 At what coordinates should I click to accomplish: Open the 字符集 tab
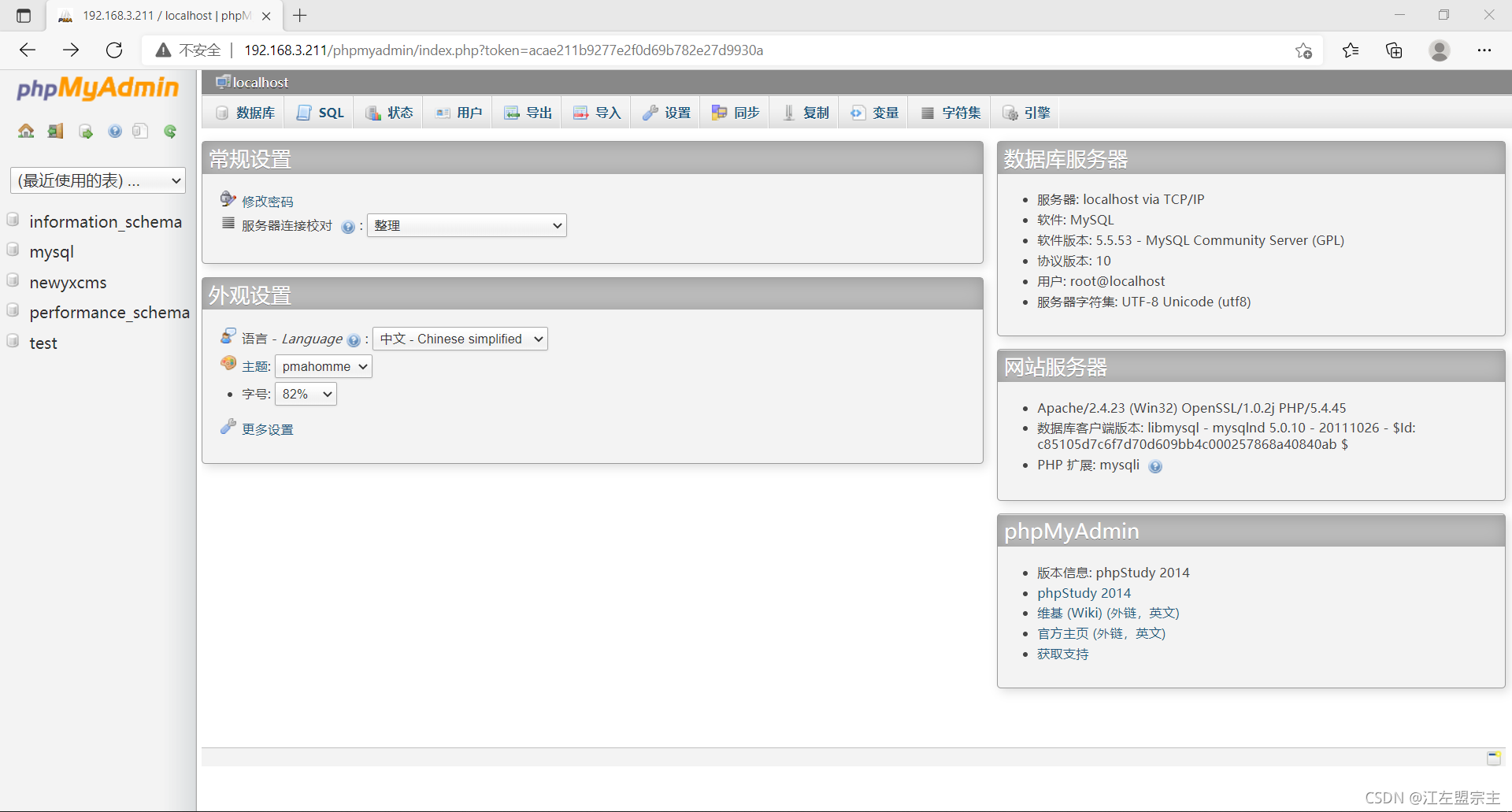951,113
